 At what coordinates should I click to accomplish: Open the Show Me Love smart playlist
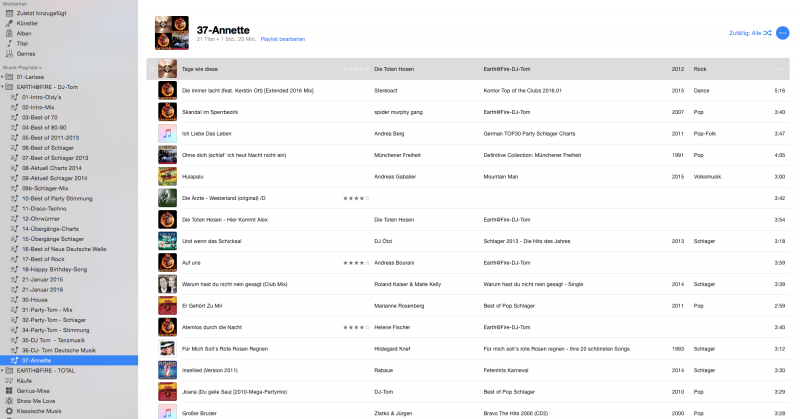click(x=36, y=401)
